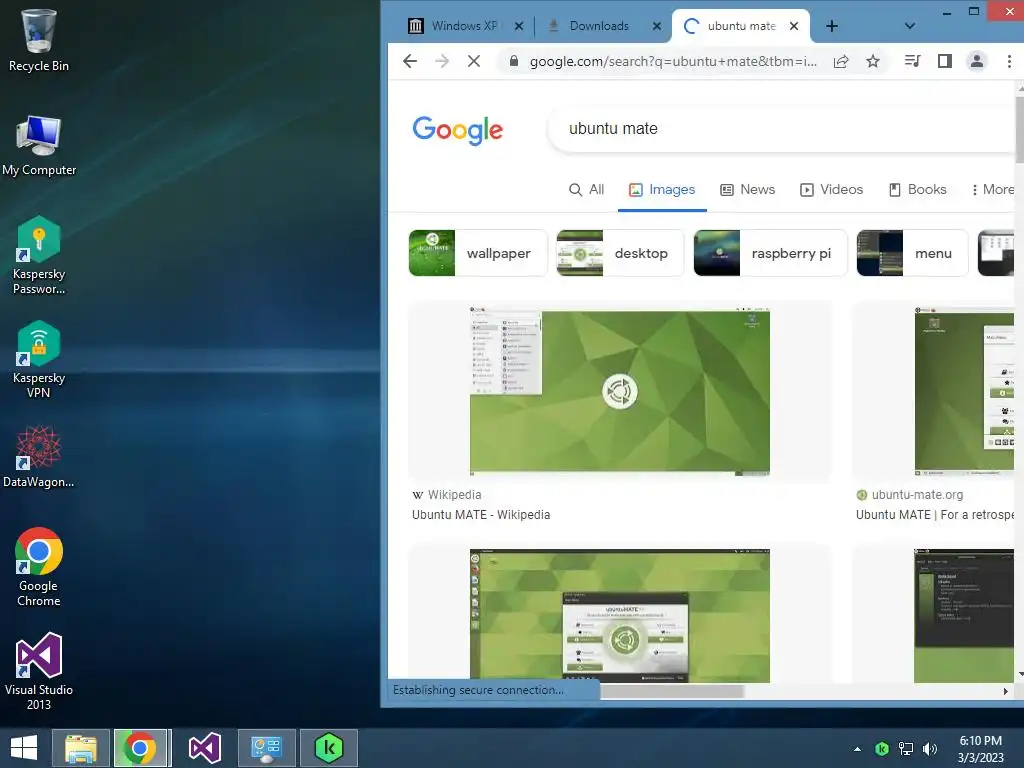Switch to Books search results
Screen dimensions: 1024x768
click(x=918, y=189)
